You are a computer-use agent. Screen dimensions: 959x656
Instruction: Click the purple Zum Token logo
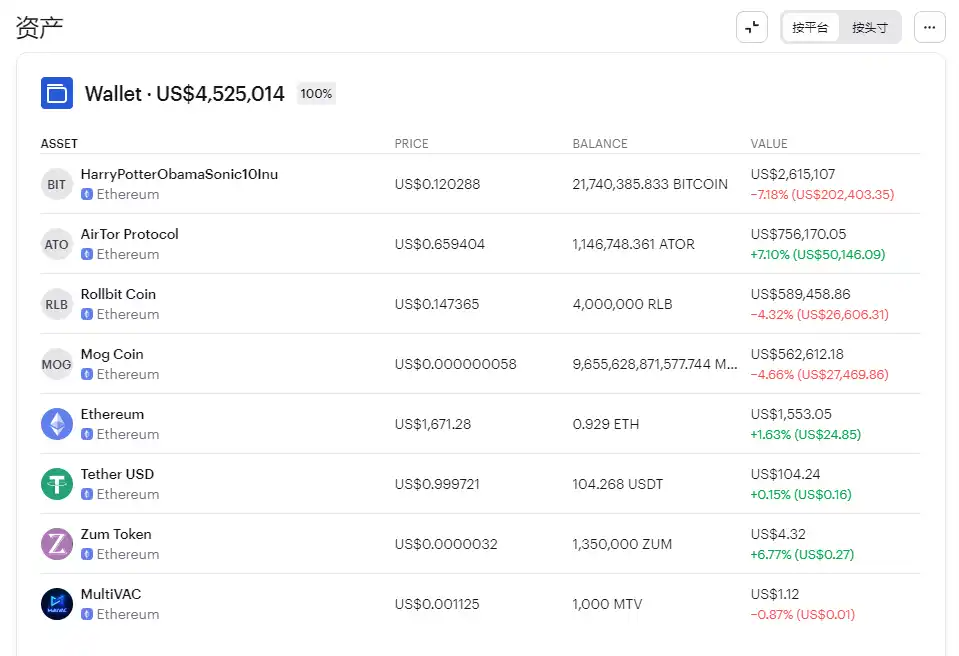pyautogui.click(x=57, y=544)
